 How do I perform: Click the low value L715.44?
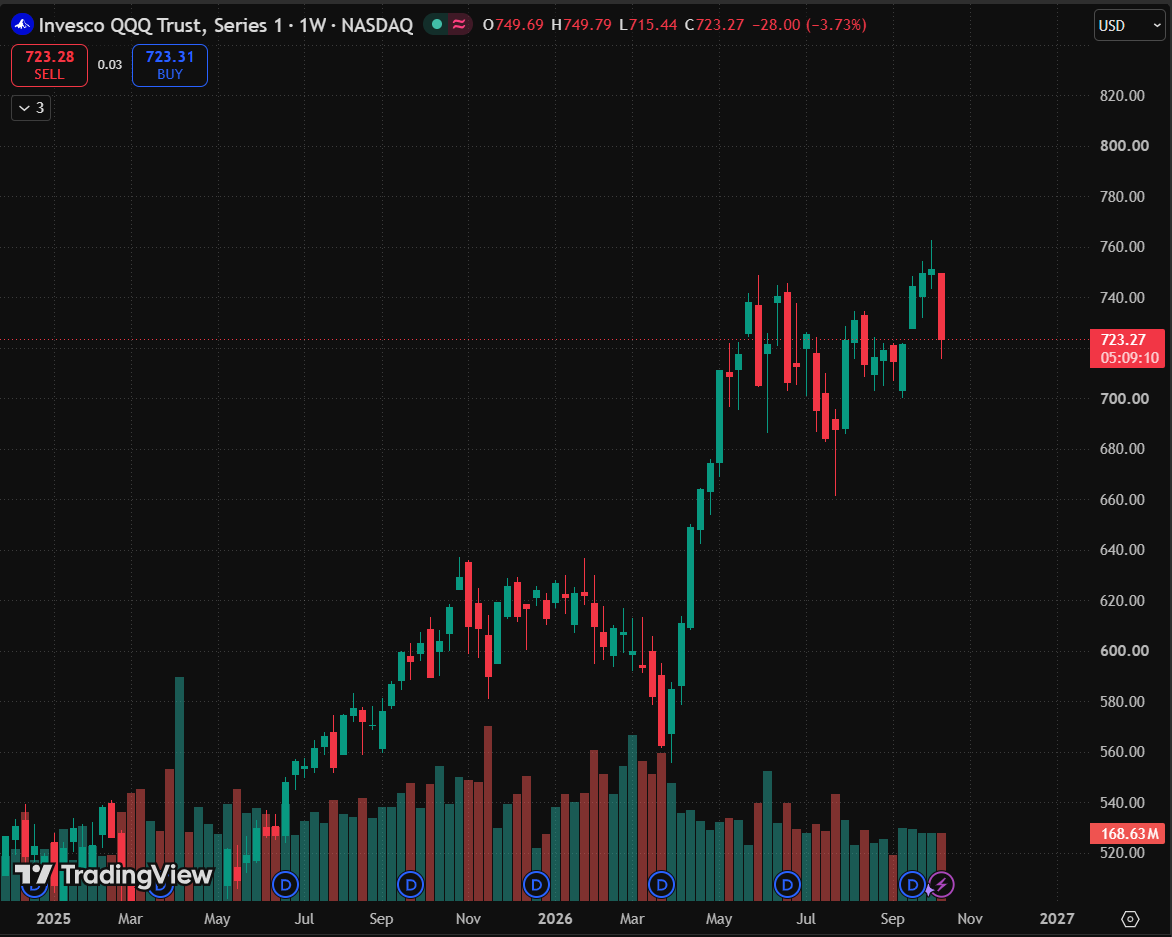648,25
